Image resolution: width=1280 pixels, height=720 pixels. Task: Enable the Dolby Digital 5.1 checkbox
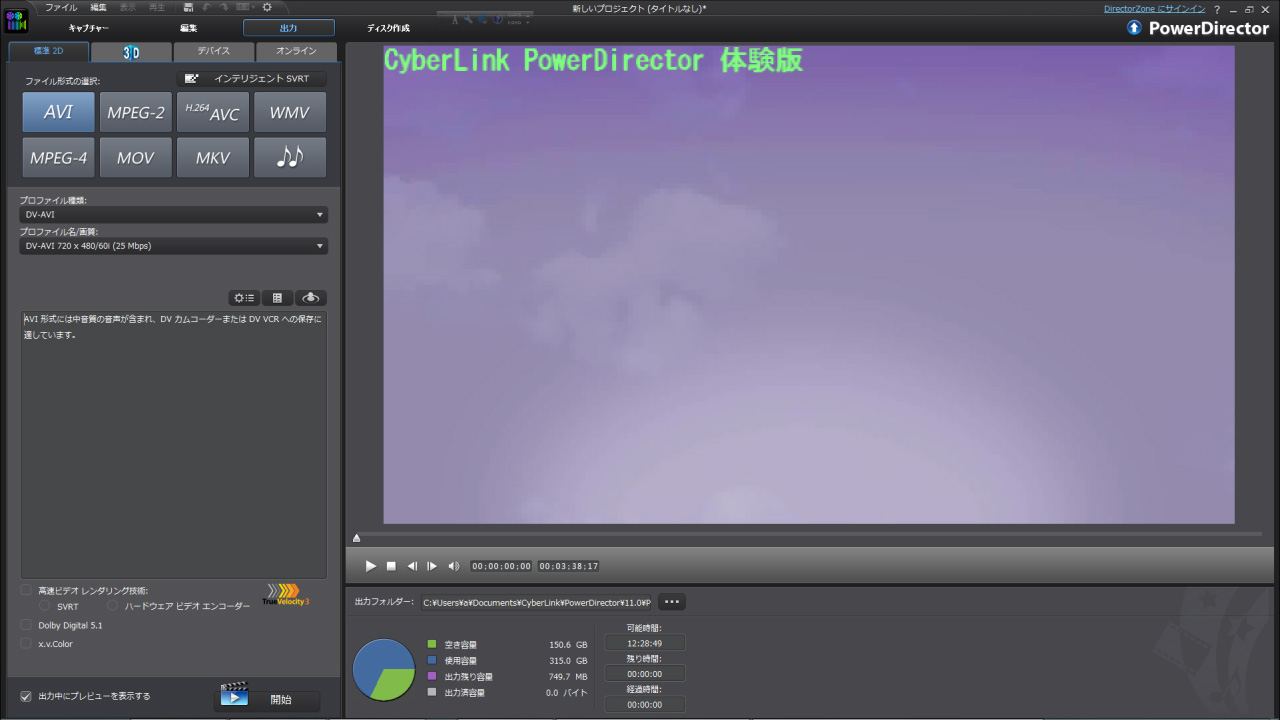point(26,625)
